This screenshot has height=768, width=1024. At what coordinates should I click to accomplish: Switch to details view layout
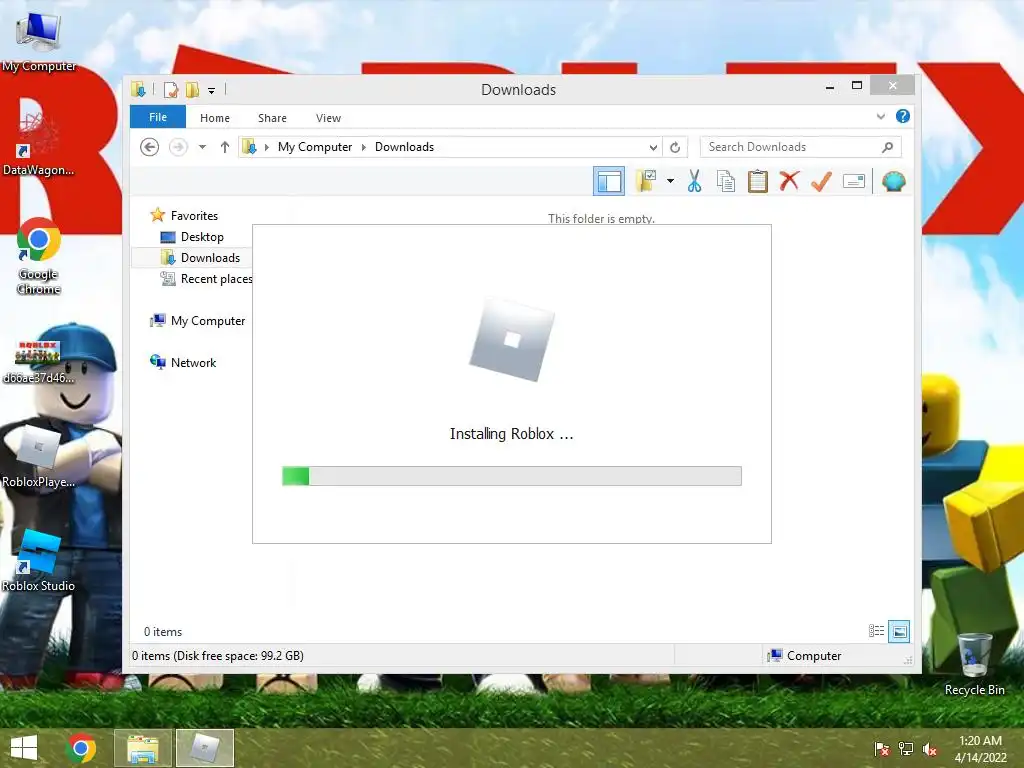click(876, 631)
